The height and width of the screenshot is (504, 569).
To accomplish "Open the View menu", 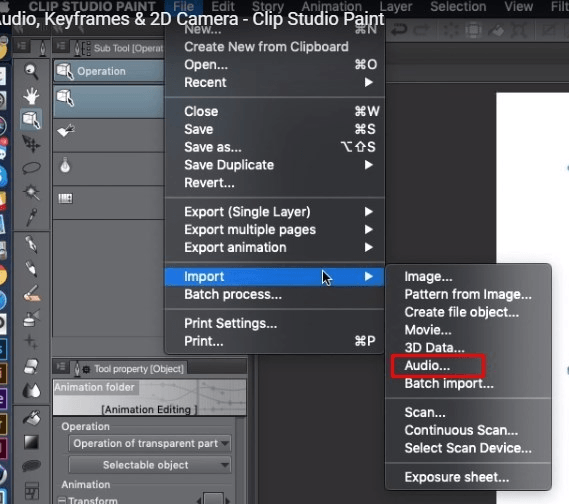I will 519,6.
